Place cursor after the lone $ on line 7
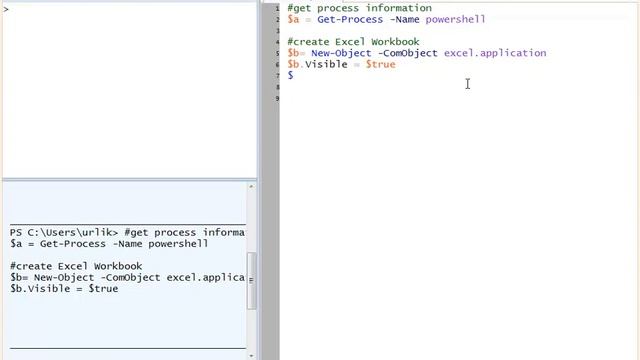This screenshot has width=640, height=360. 294,76
